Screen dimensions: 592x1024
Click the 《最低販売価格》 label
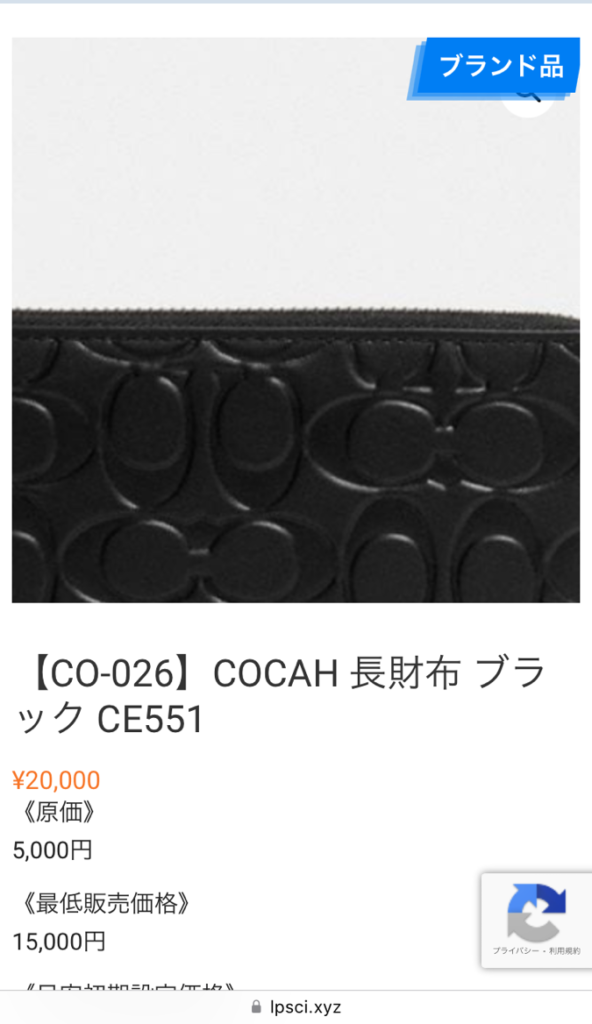click(x=105, y=904)
